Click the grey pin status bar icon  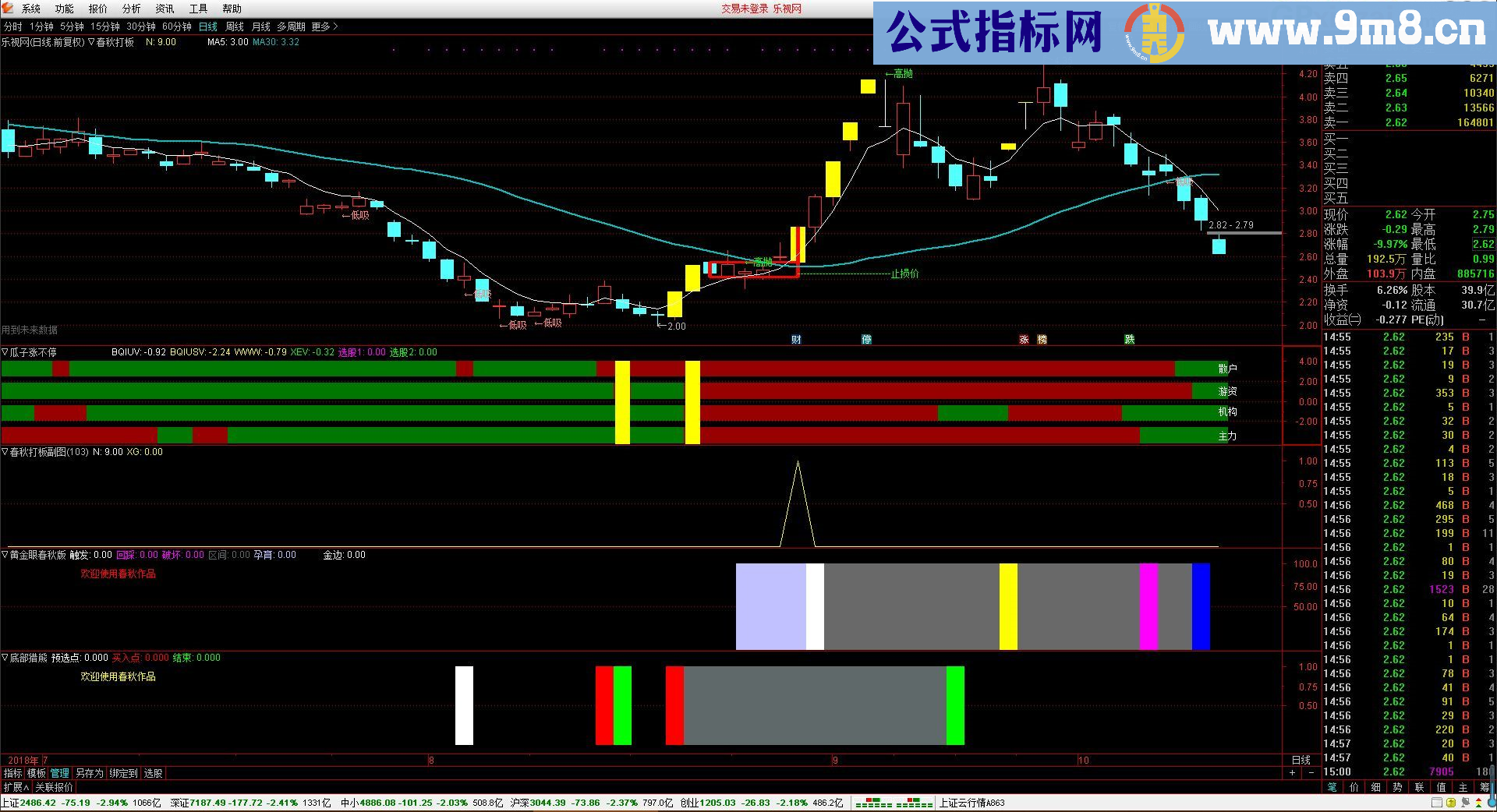click(x=1464, y=803)
